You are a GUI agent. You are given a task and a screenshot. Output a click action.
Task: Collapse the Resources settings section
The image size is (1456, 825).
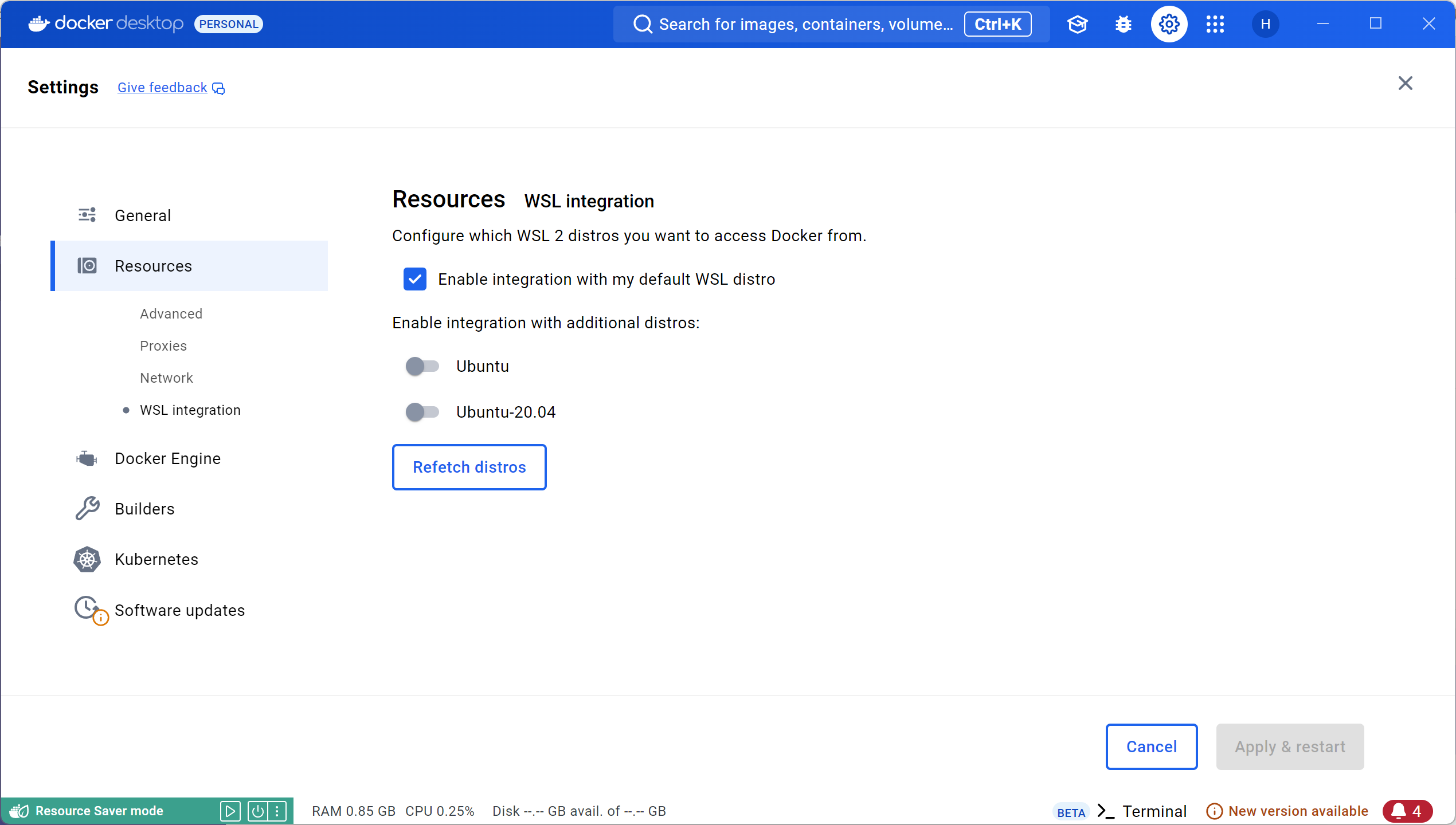pos(189,266)
